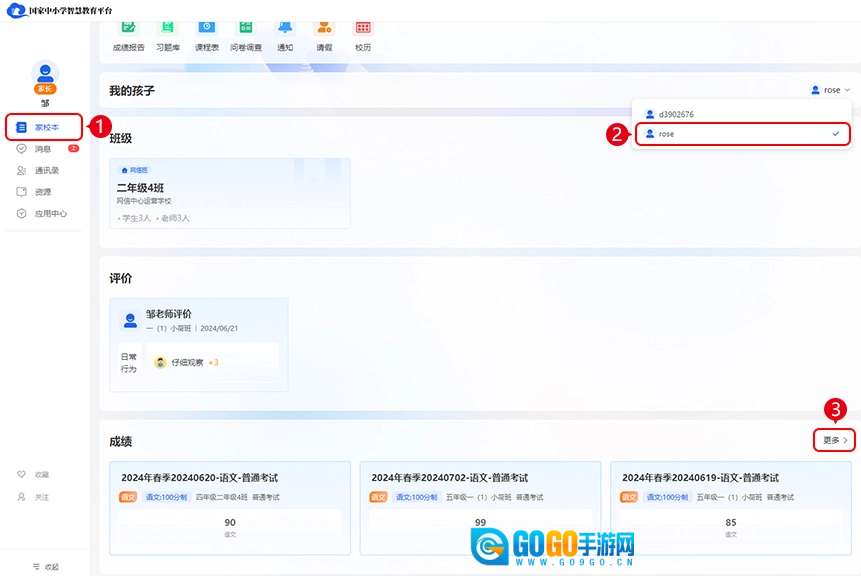Open the 请假 leave request icon
The height and width of the screenshot is (576, 861).
coord(324,29)
